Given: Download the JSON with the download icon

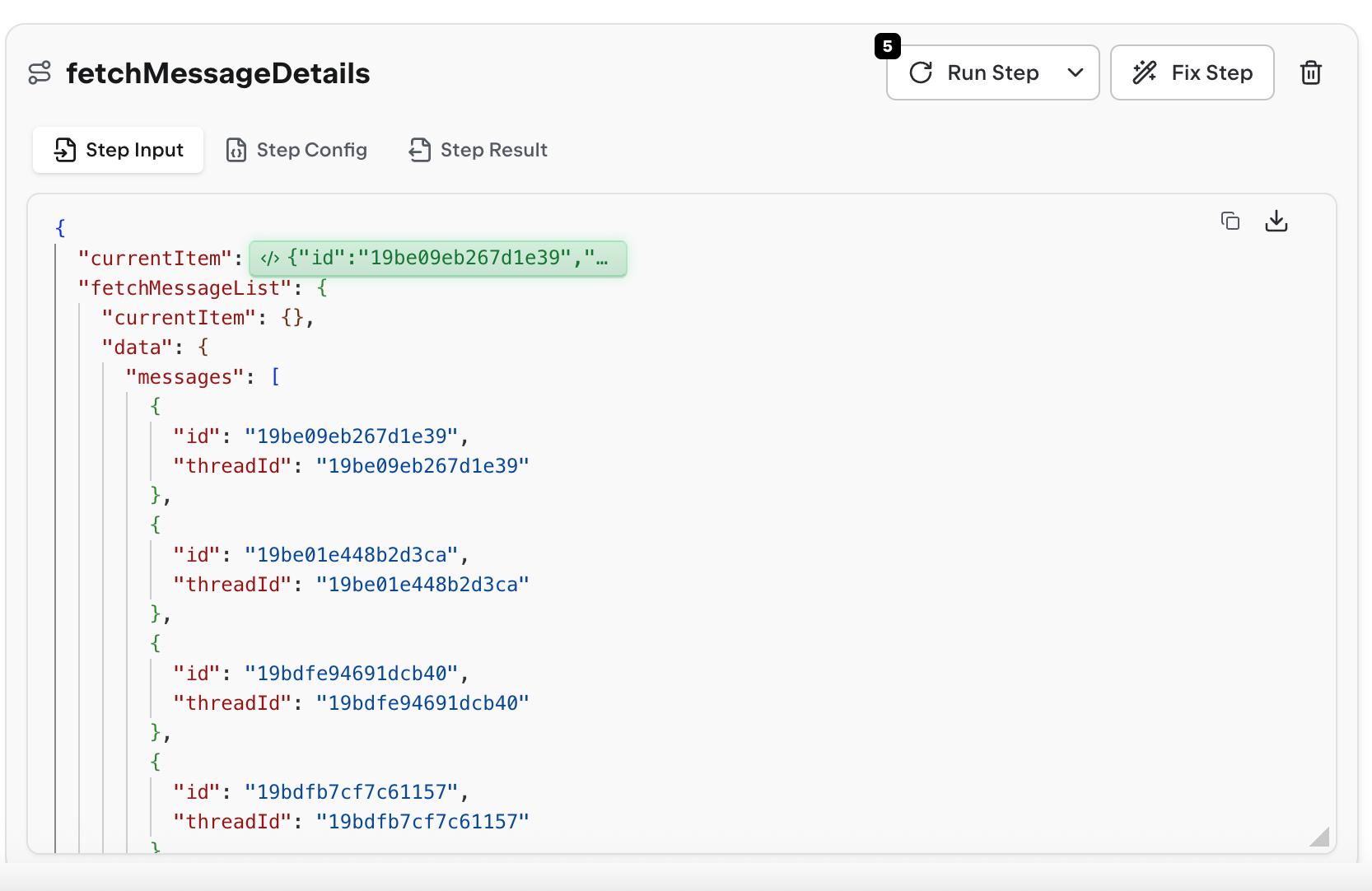Looking at the screenshot, I should point(1276,221).
